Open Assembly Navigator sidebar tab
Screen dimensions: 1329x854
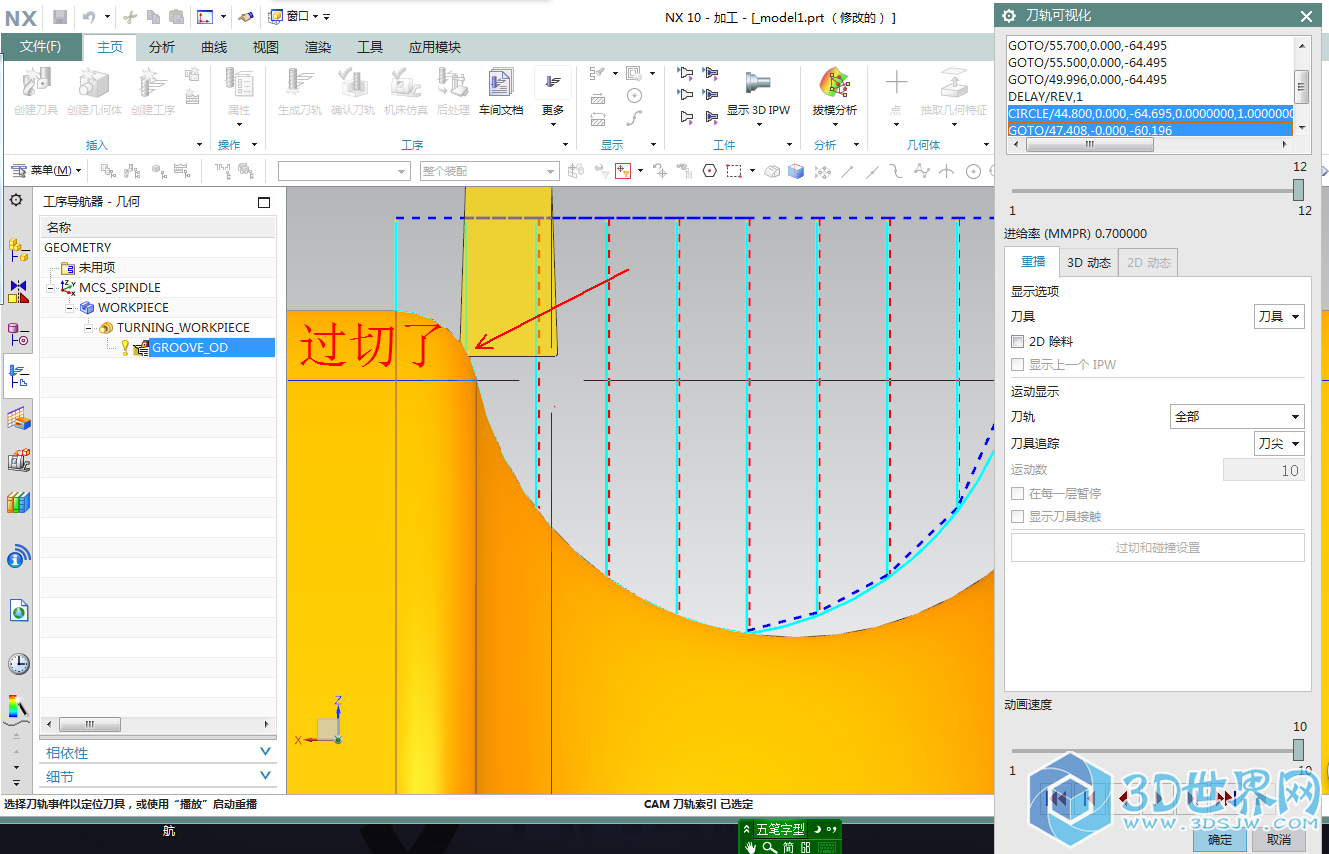click(x=18, y=248)
